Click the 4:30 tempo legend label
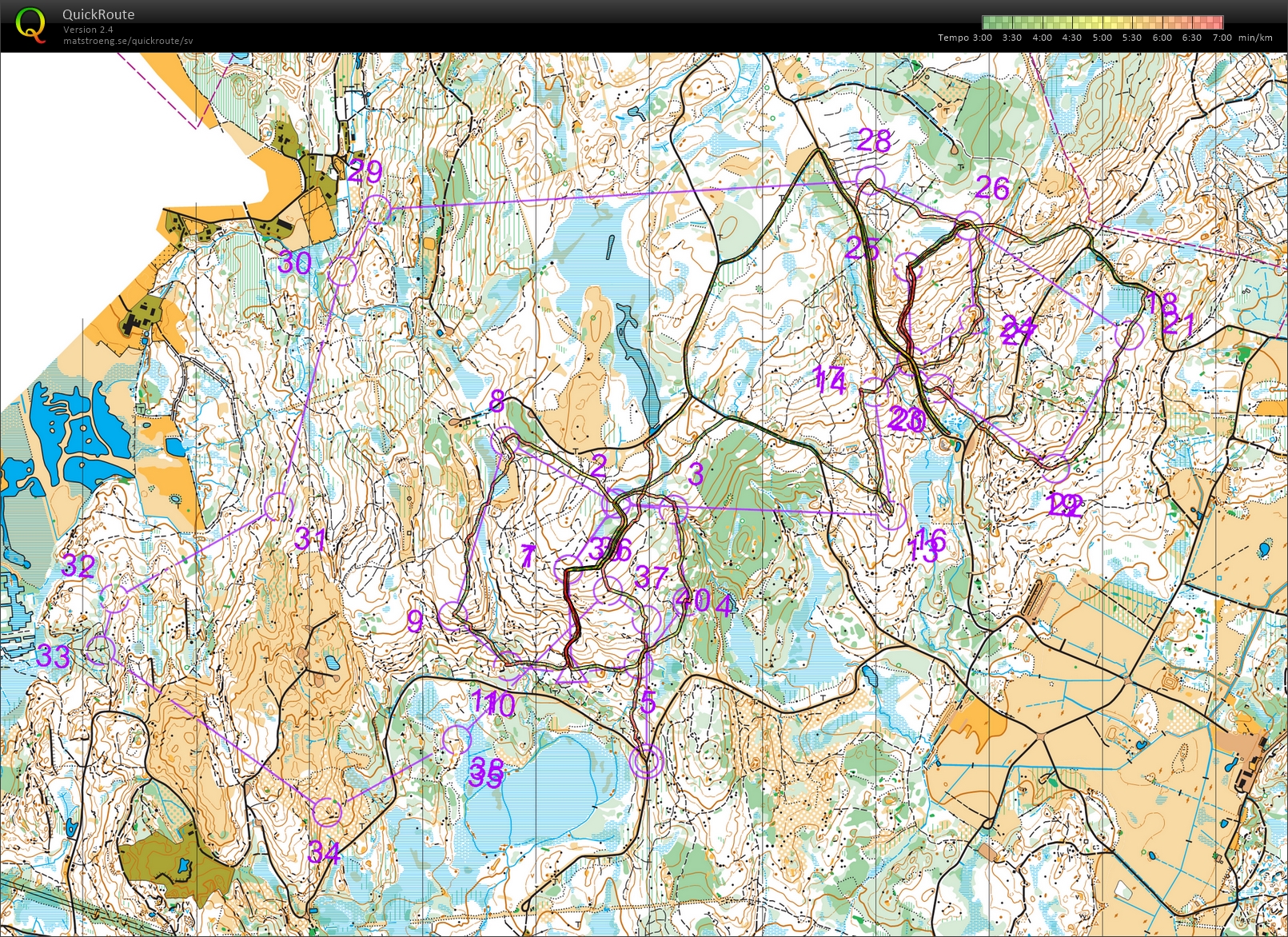The width and height of the screenshot is (1288, 937). [1072, 38]
